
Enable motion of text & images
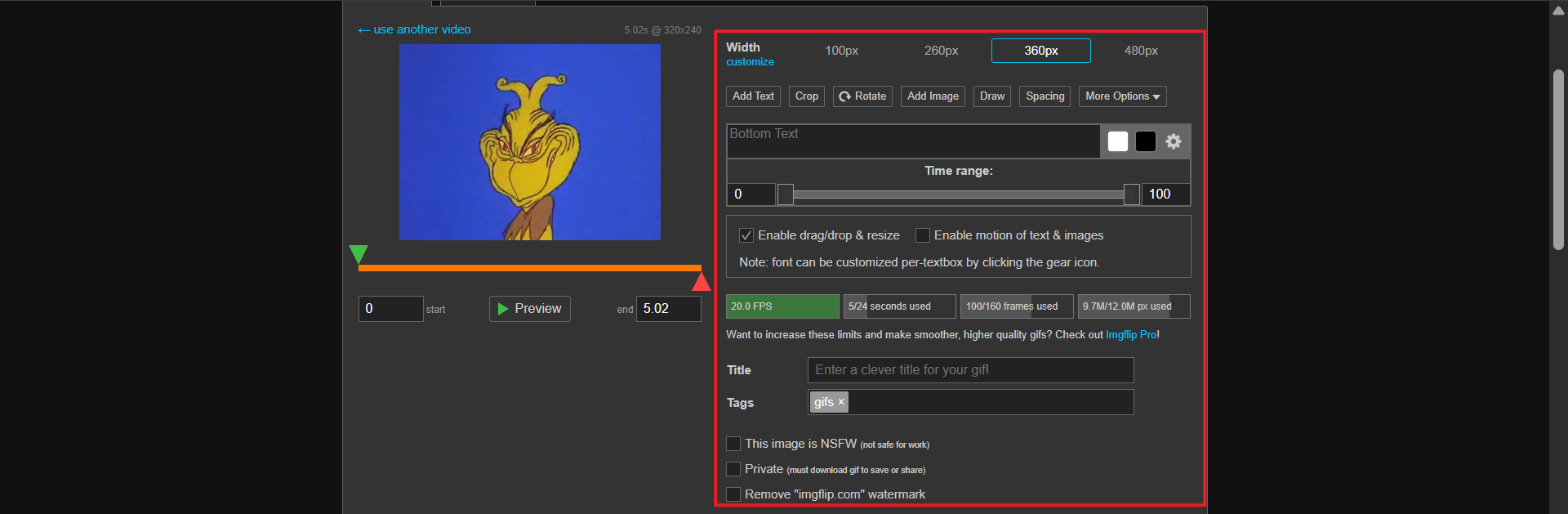[923, 235]
